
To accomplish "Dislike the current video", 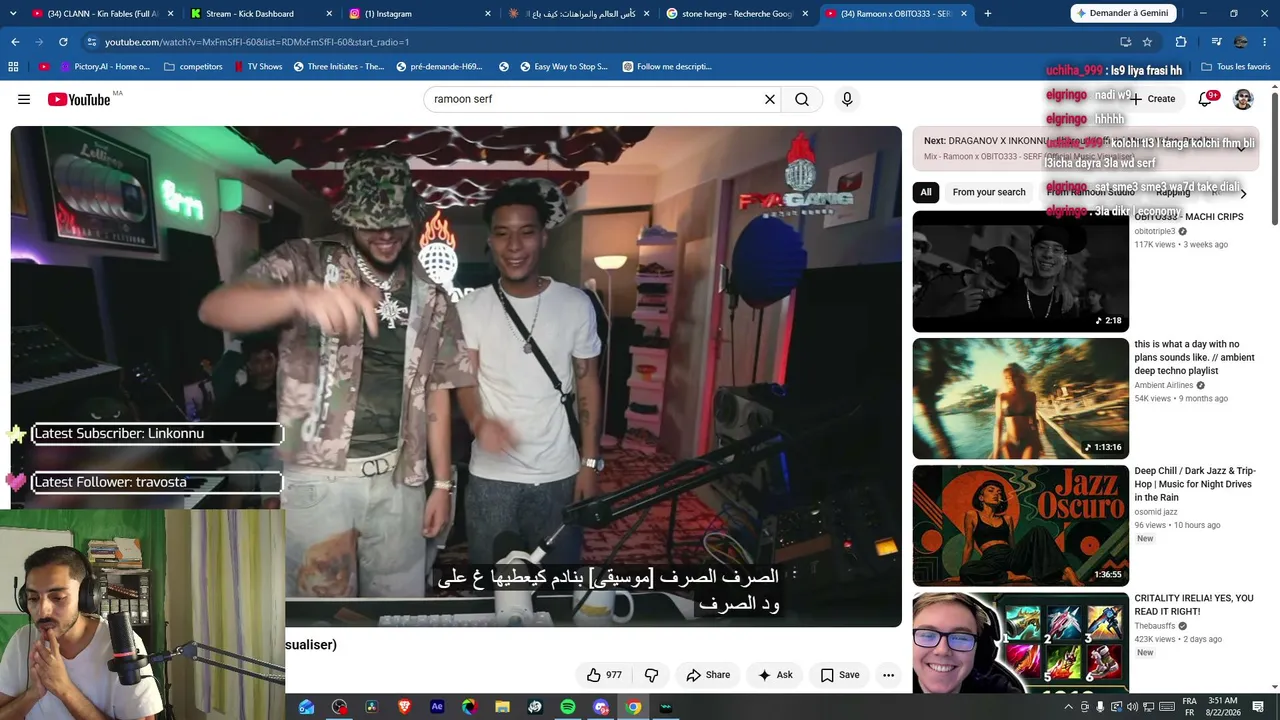I will pos(651,675).
